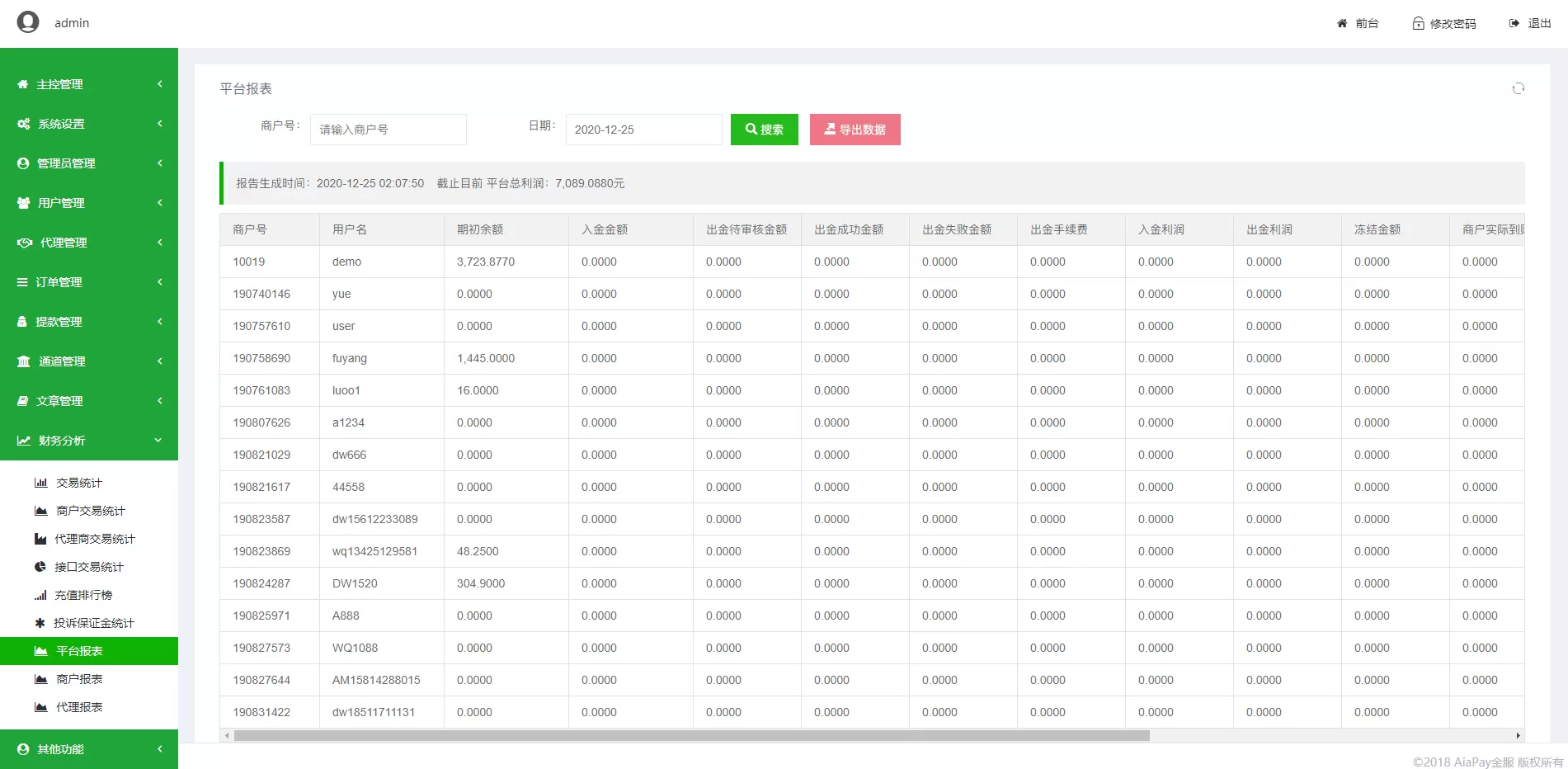Click the 导出数据 export button

[x=855, y=130]
